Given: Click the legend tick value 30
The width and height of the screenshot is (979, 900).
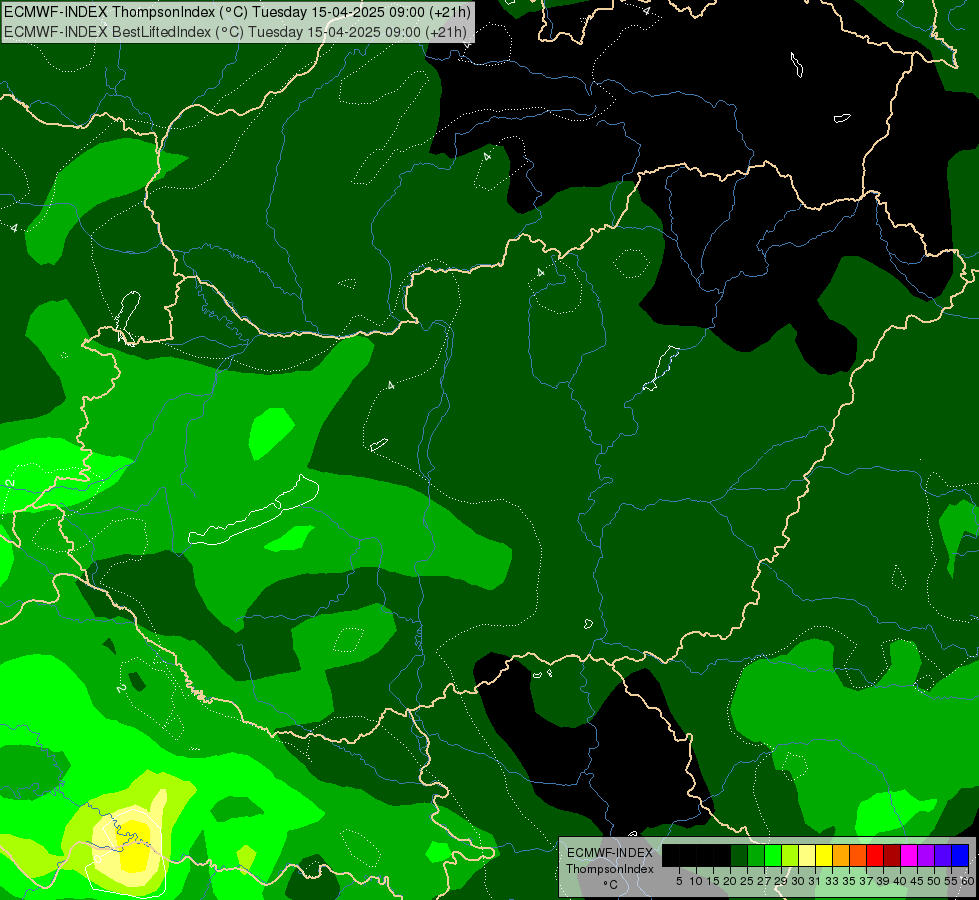Looking at the screenshot, I should [798, 881].
